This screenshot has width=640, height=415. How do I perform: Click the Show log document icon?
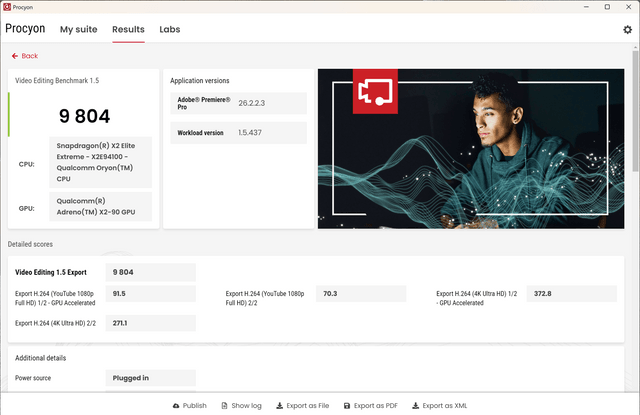tap(224, 406)
